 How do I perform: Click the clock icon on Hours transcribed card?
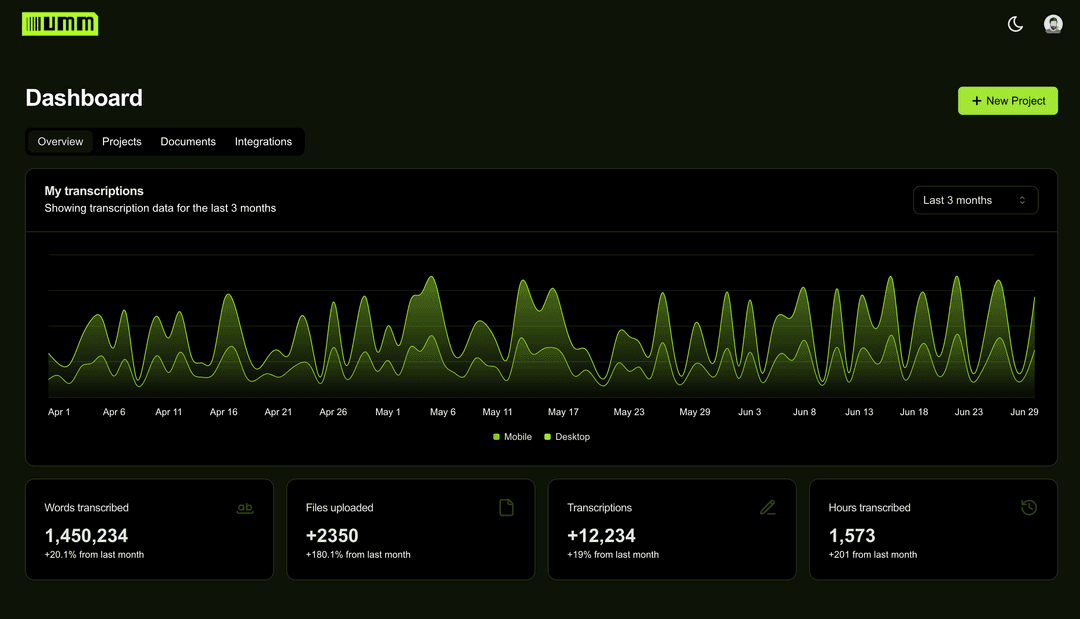coord(1029,508)
